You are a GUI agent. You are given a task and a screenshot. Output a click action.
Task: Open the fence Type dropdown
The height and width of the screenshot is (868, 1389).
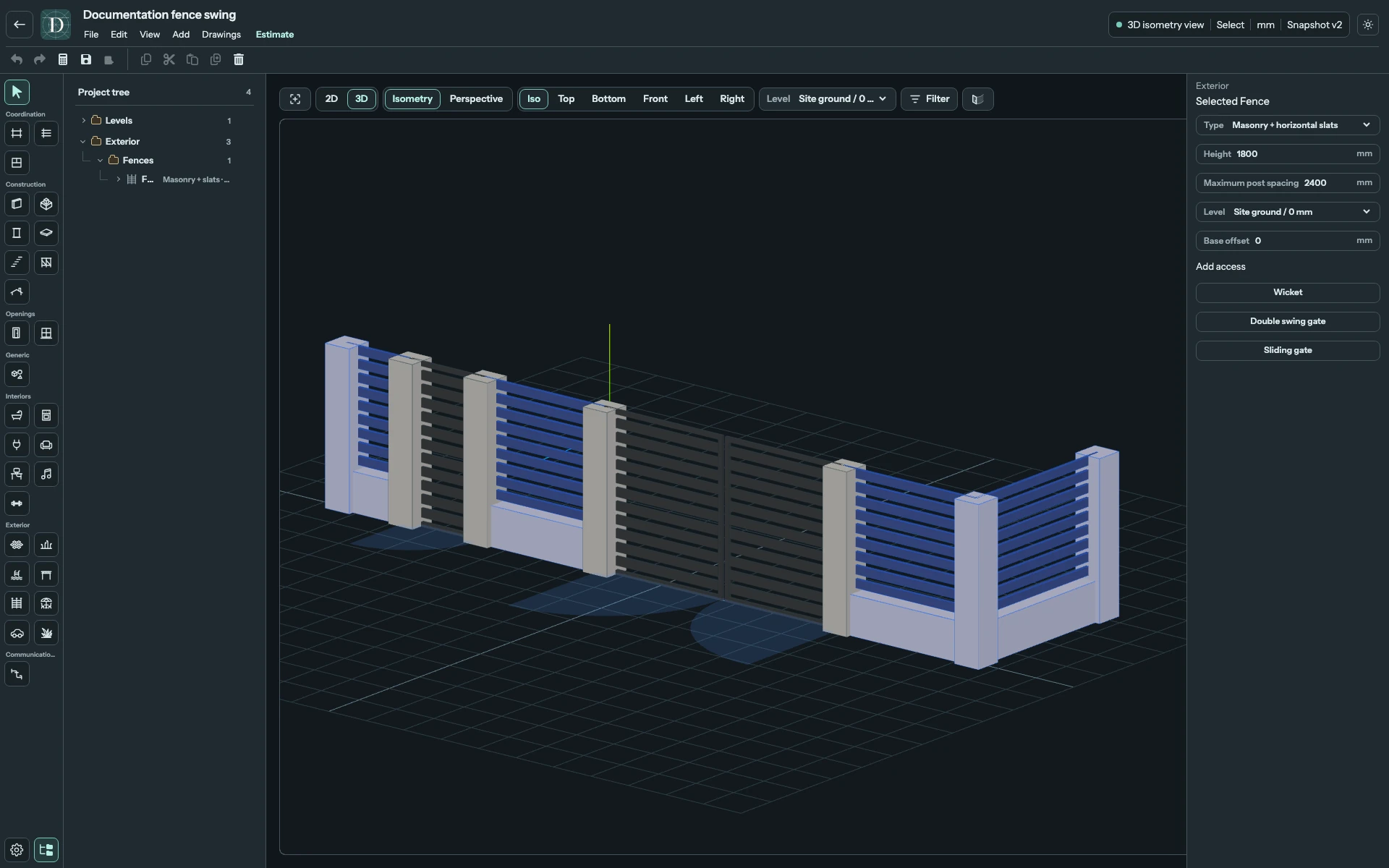tap(1288, 125)
